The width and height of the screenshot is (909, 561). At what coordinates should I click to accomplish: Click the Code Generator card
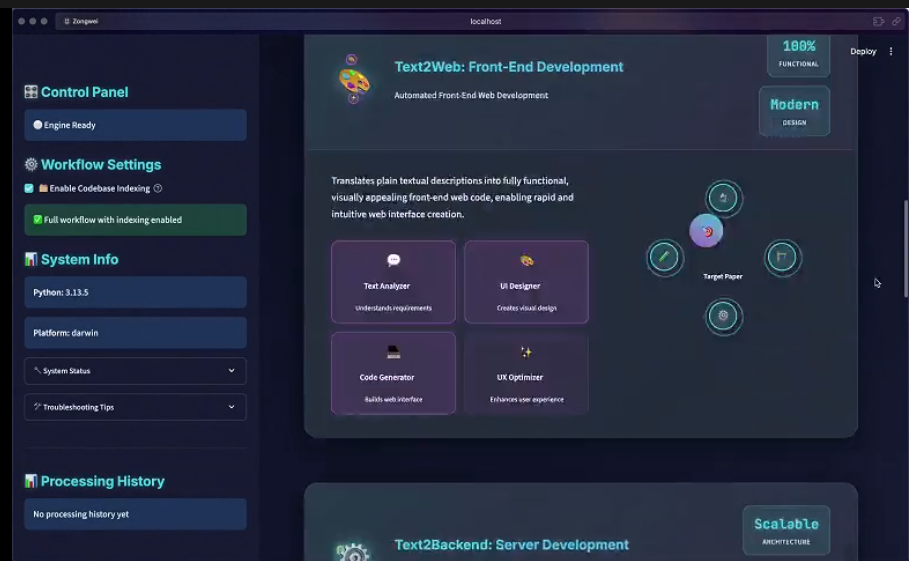394,373
